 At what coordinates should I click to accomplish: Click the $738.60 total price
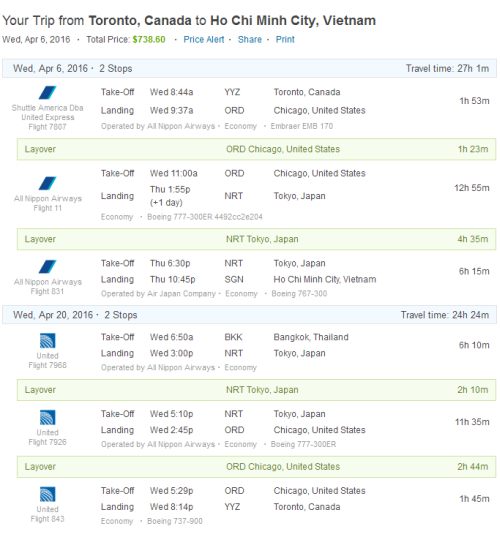149,40
